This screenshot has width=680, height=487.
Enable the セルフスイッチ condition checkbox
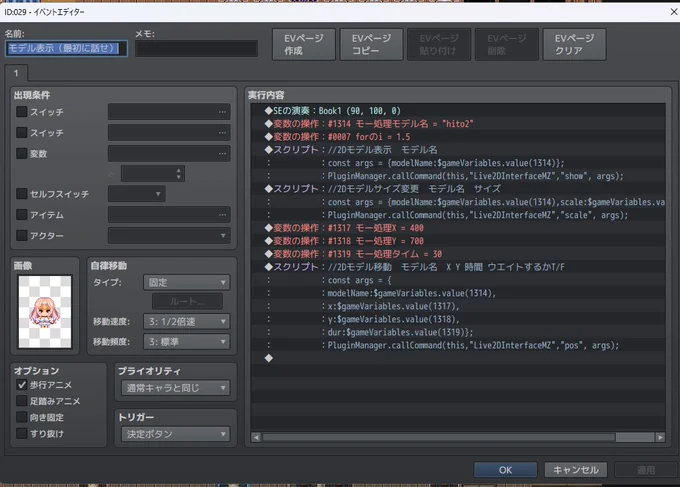pos(21,193)
